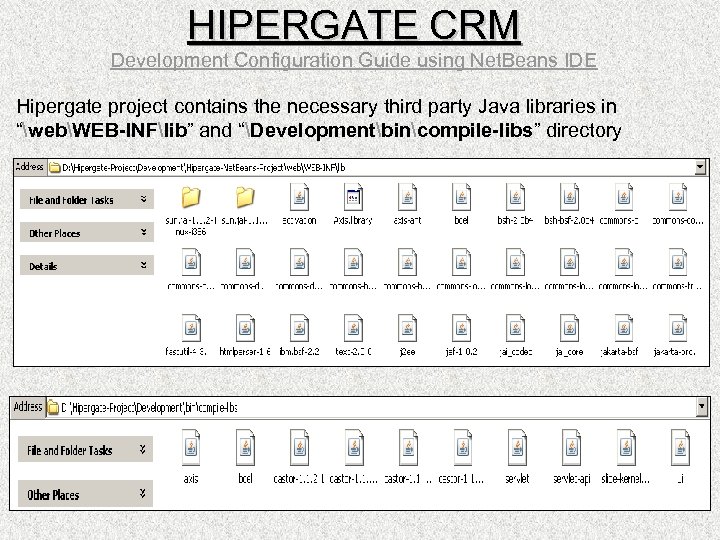720x540 pixels.
Task: Select the fastutil-4.3 jar file
Action: click(191, 328)
